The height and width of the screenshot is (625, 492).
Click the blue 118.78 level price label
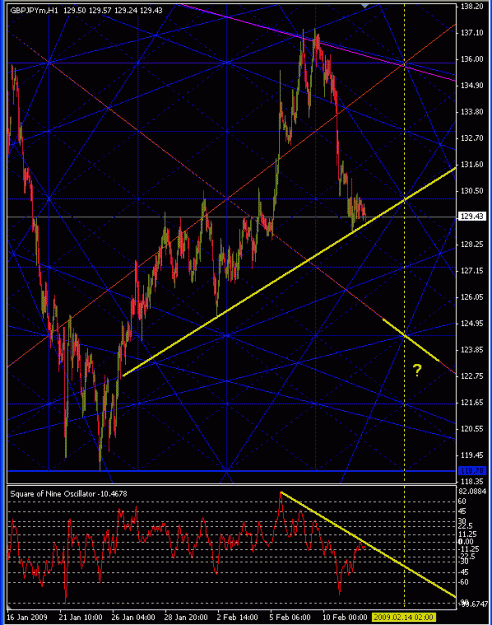[472, 471]
